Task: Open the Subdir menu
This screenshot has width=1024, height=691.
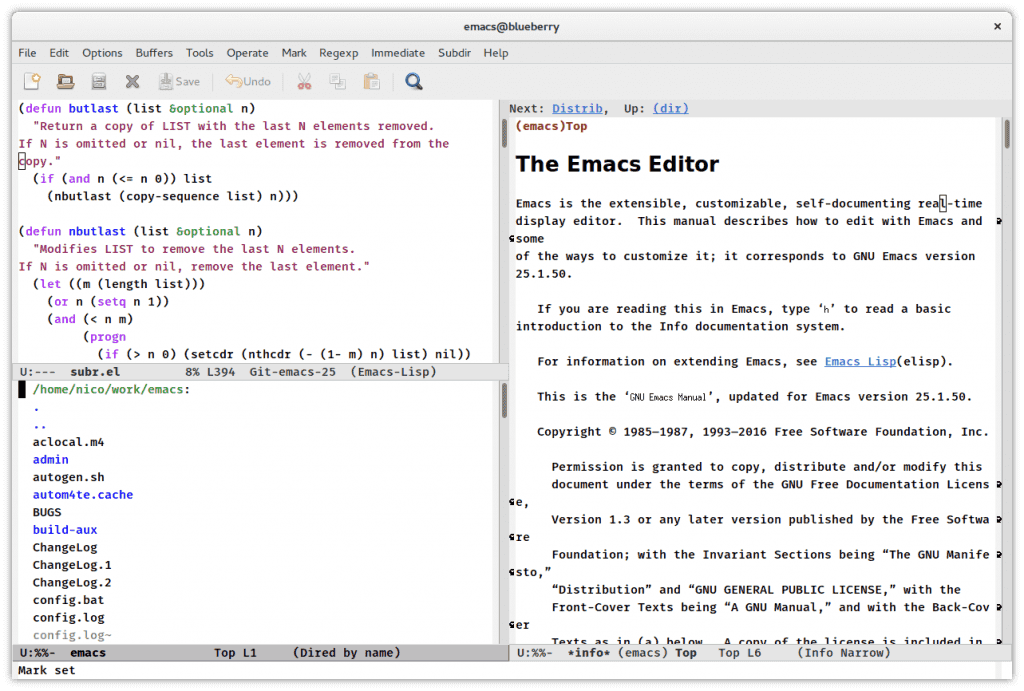Action: 453,53
